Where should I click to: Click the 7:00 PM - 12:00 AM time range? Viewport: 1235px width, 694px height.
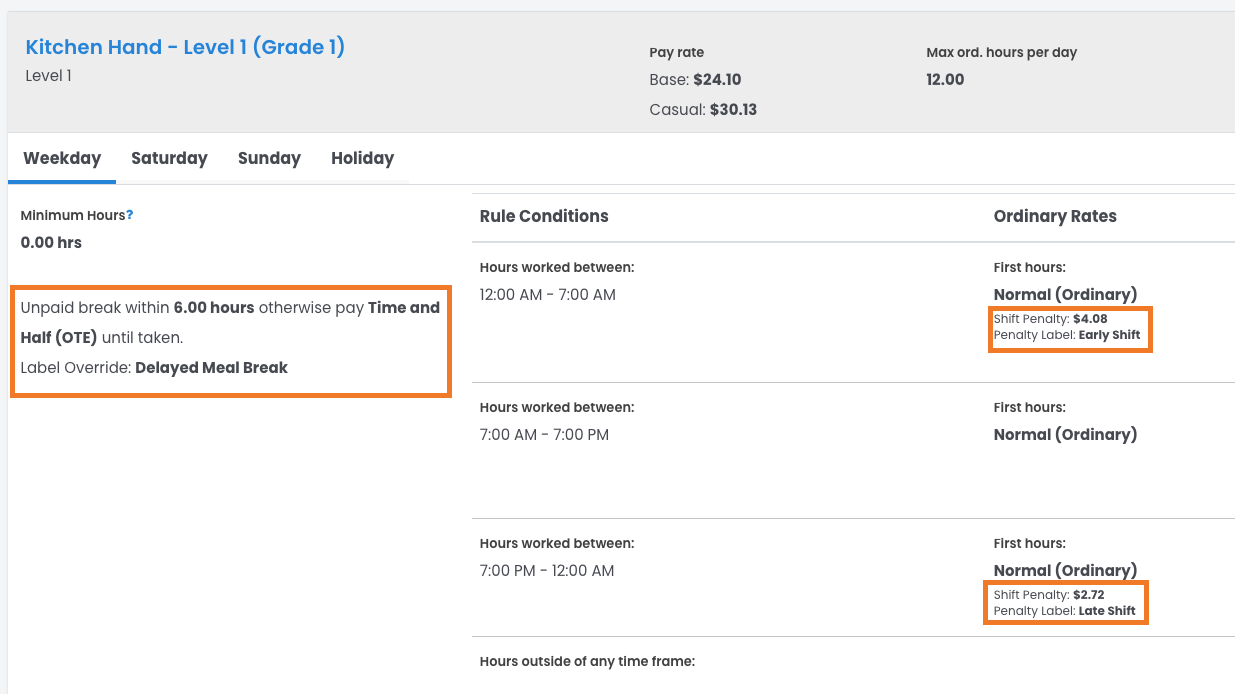547,571
